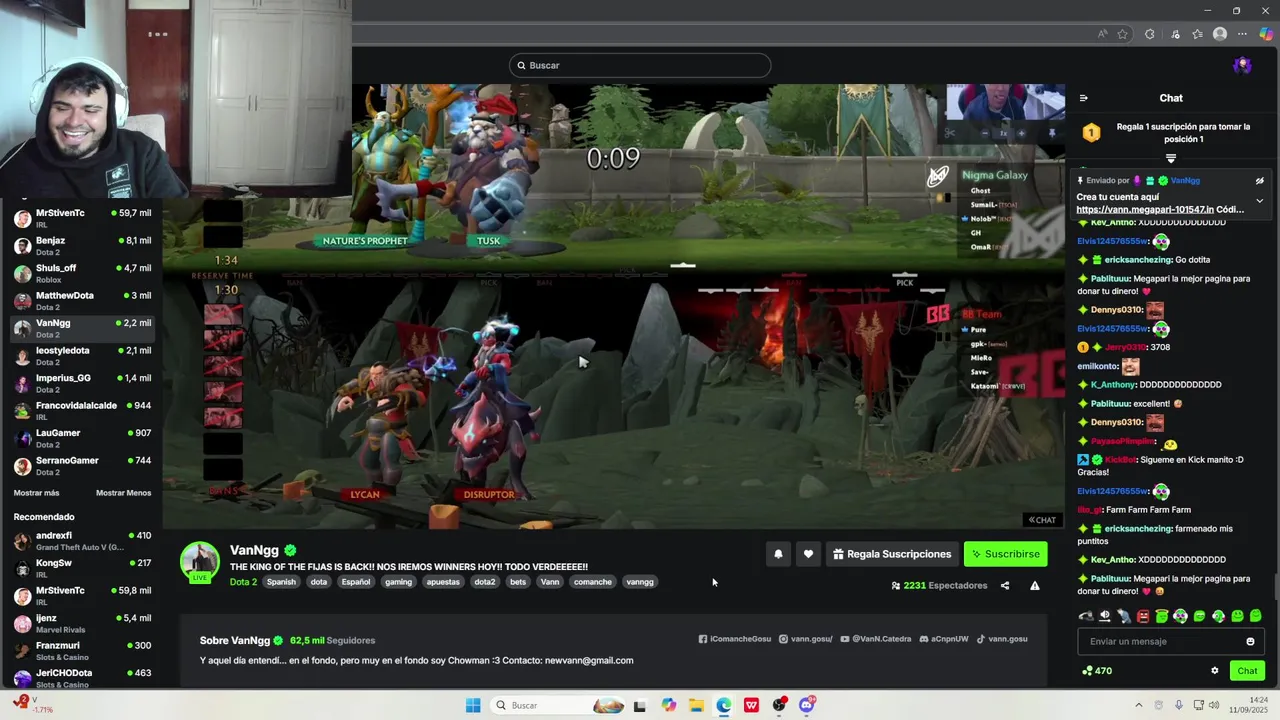Open Microsoft Edge from the taskbar

pyautogui.click(x=724, y=705)
